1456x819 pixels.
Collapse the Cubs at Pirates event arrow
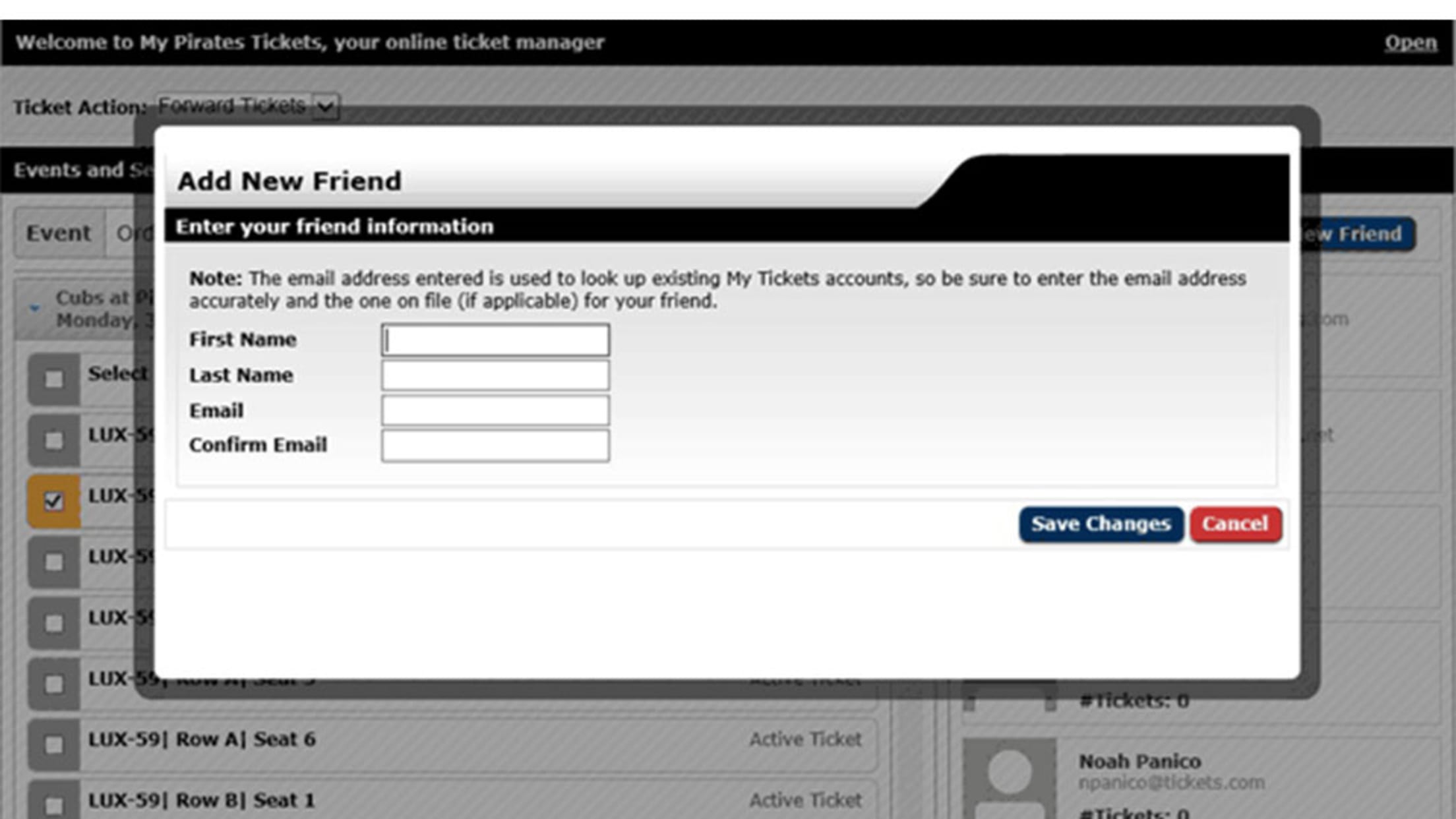35,308
